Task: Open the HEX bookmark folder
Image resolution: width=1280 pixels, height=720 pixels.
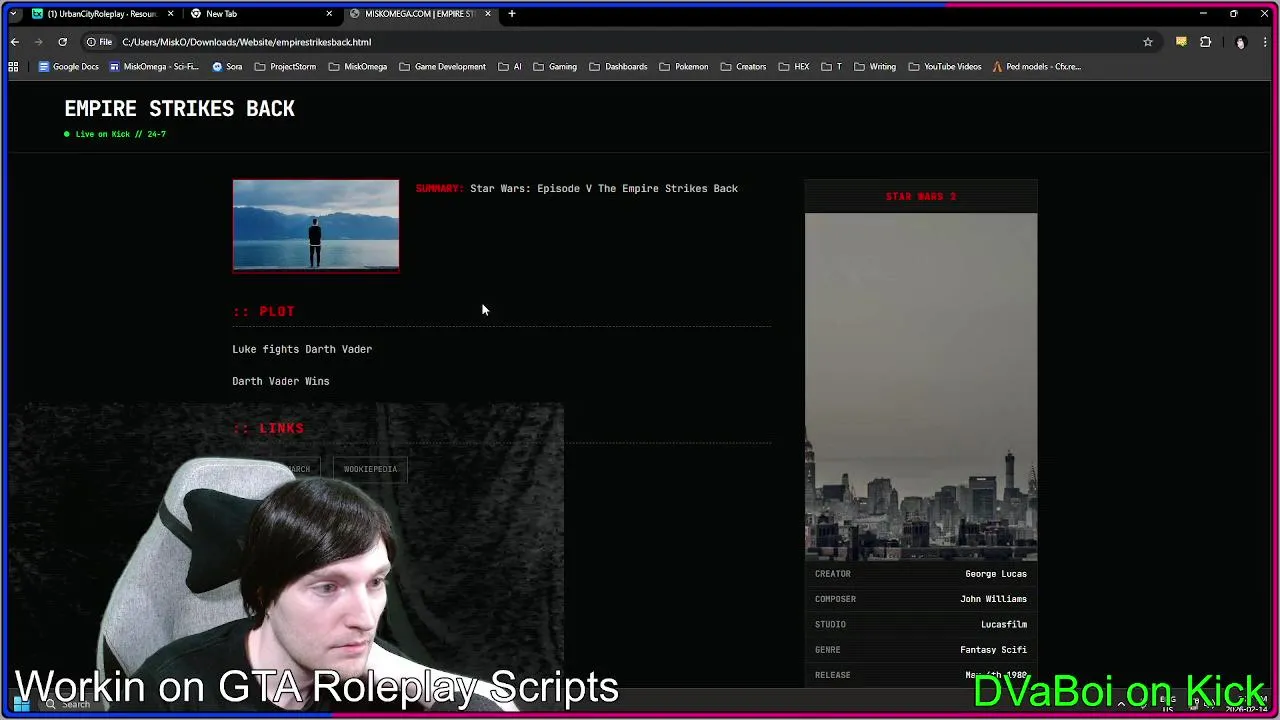Action: pos(793,67)
